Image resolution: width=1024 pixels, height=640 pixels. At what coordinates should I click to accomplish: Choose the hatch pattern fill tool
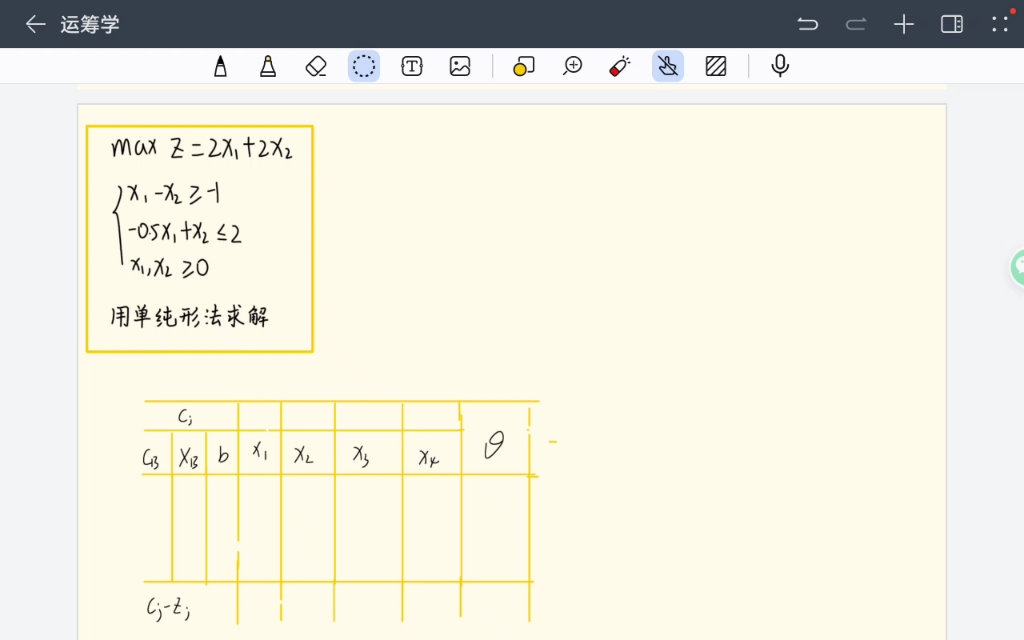(716, 66)
